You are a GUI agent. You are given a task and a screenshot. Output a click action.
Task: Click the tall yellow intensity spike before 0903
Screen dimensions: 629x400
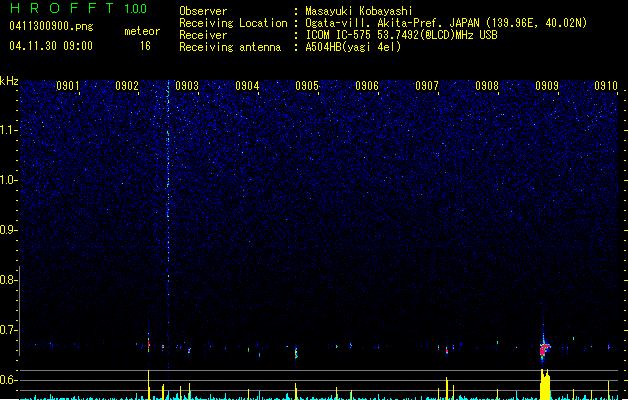[149, 385]
